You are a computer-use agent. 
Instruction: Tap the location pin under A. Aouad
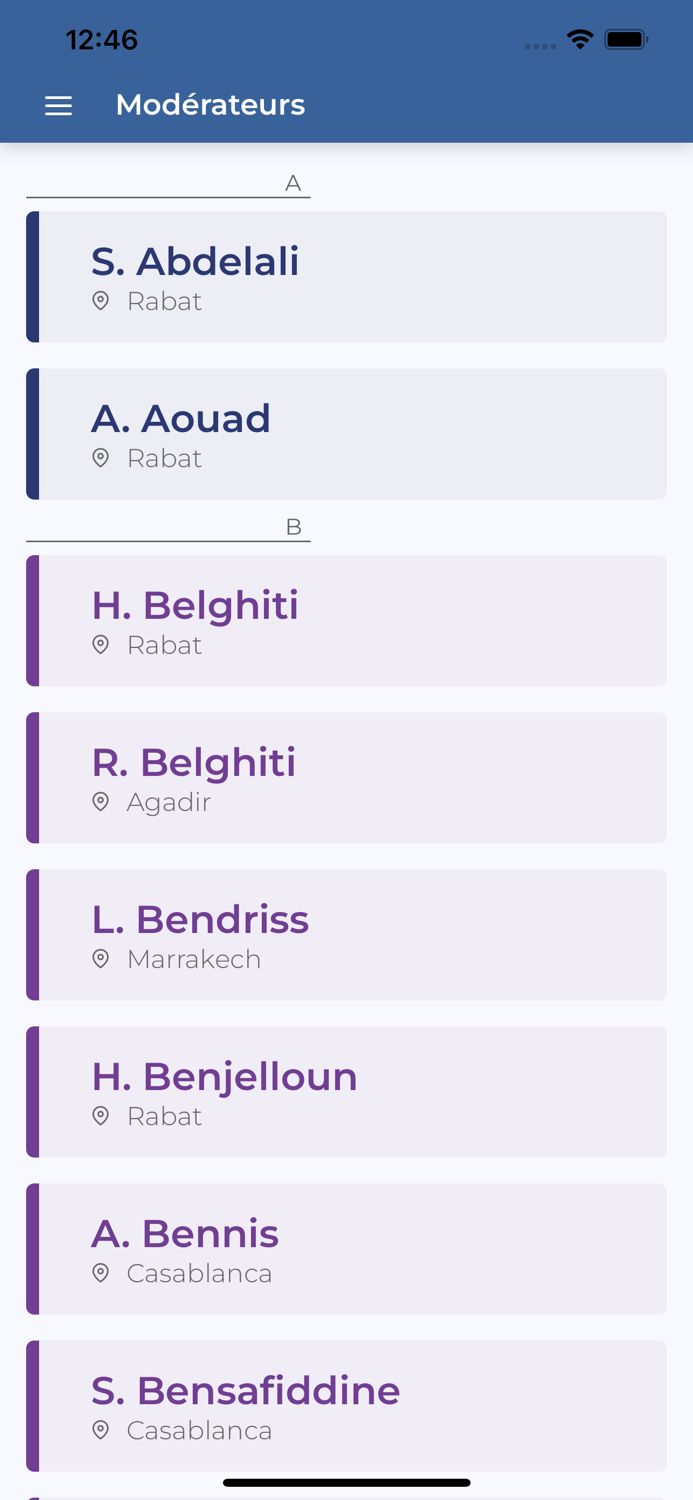[100, 458]
